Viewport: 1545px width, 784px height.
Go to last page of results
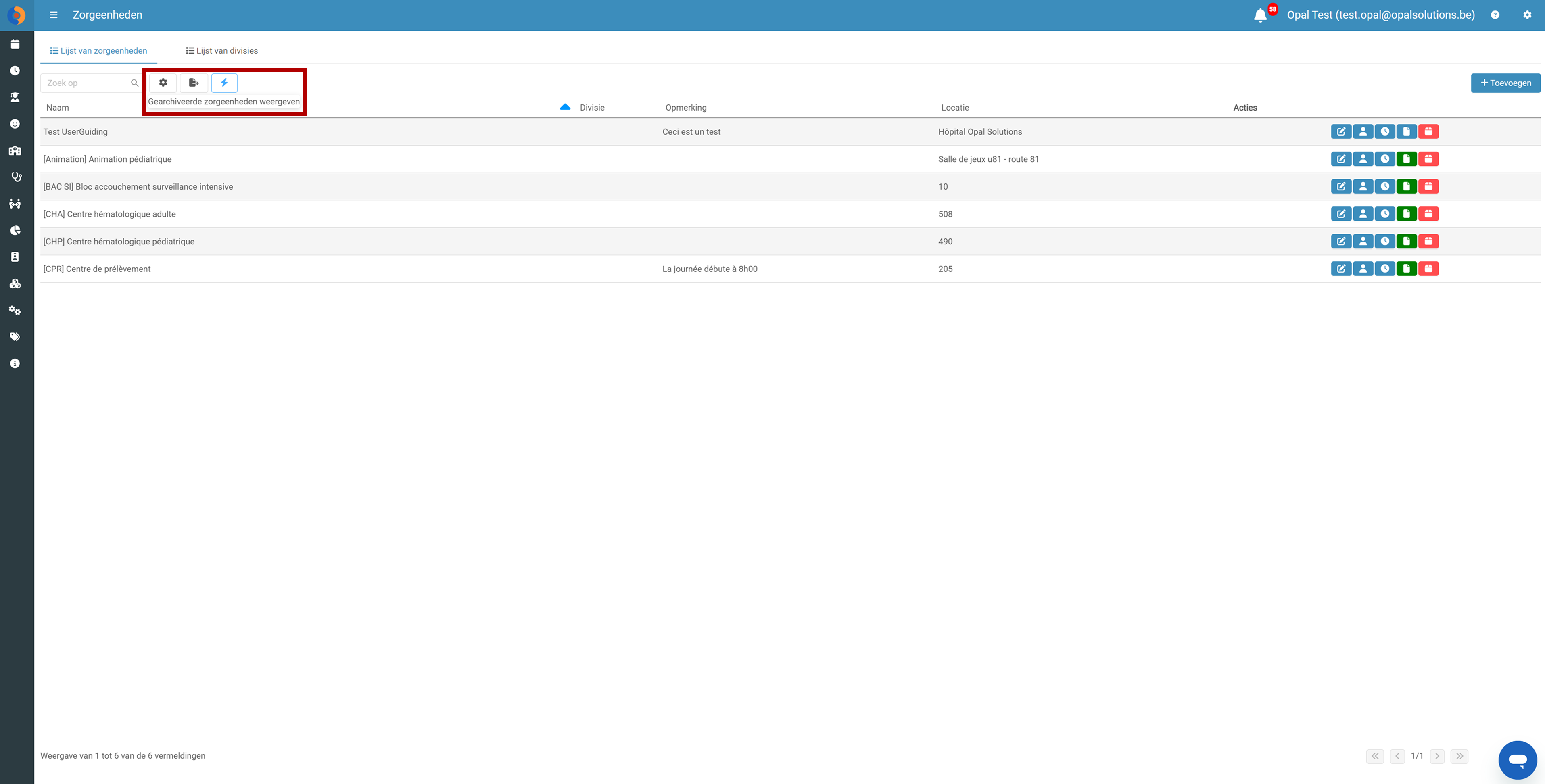click(x=1459, y=756)
